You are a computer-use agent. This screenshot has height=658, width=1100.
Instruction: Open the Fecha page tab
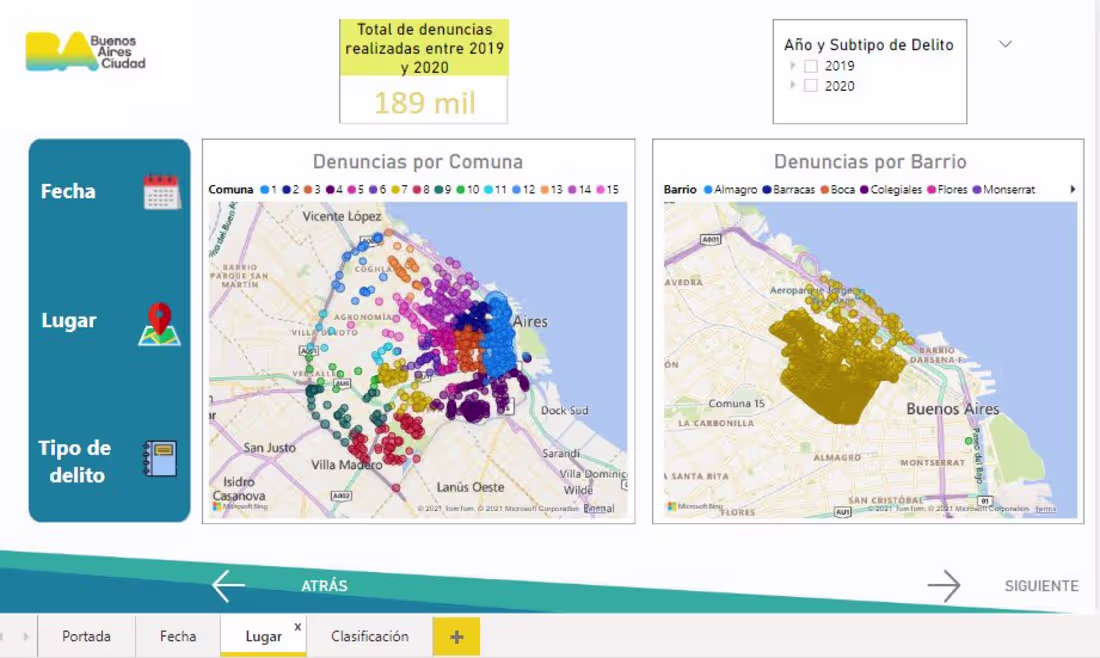point(177,636)
